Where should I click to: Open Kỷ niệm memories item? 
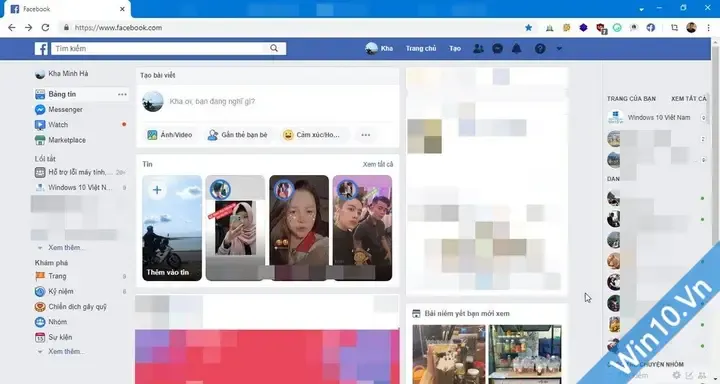coord(54,291)
